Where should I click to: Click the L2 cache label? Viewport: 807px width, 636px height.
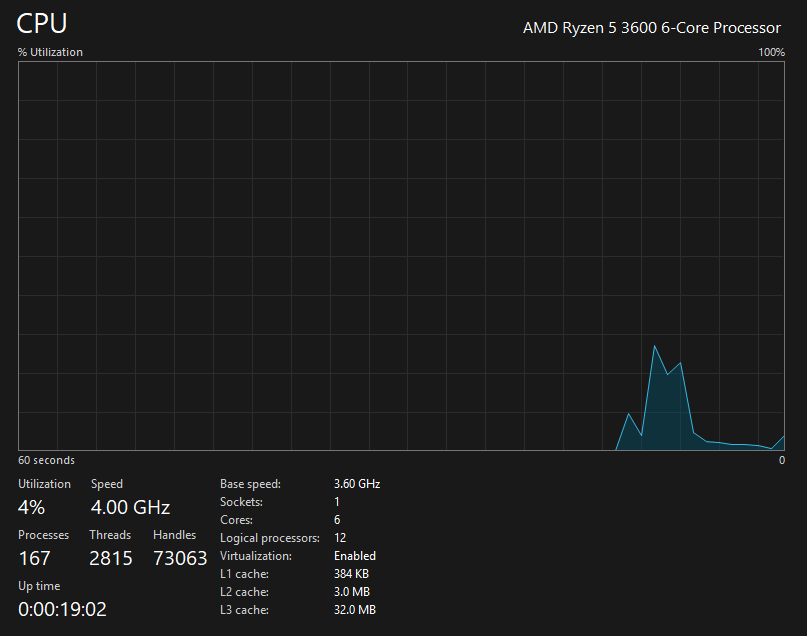click(244, 592)
